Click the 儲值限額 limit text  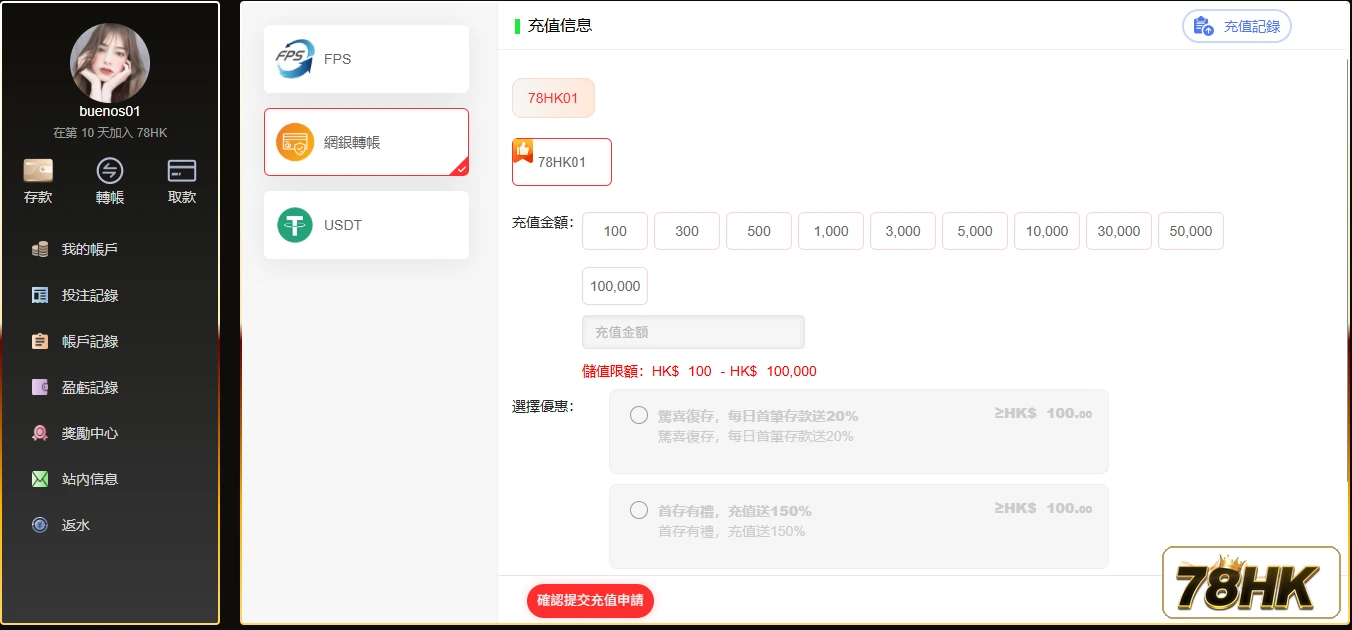click(699, 371)
